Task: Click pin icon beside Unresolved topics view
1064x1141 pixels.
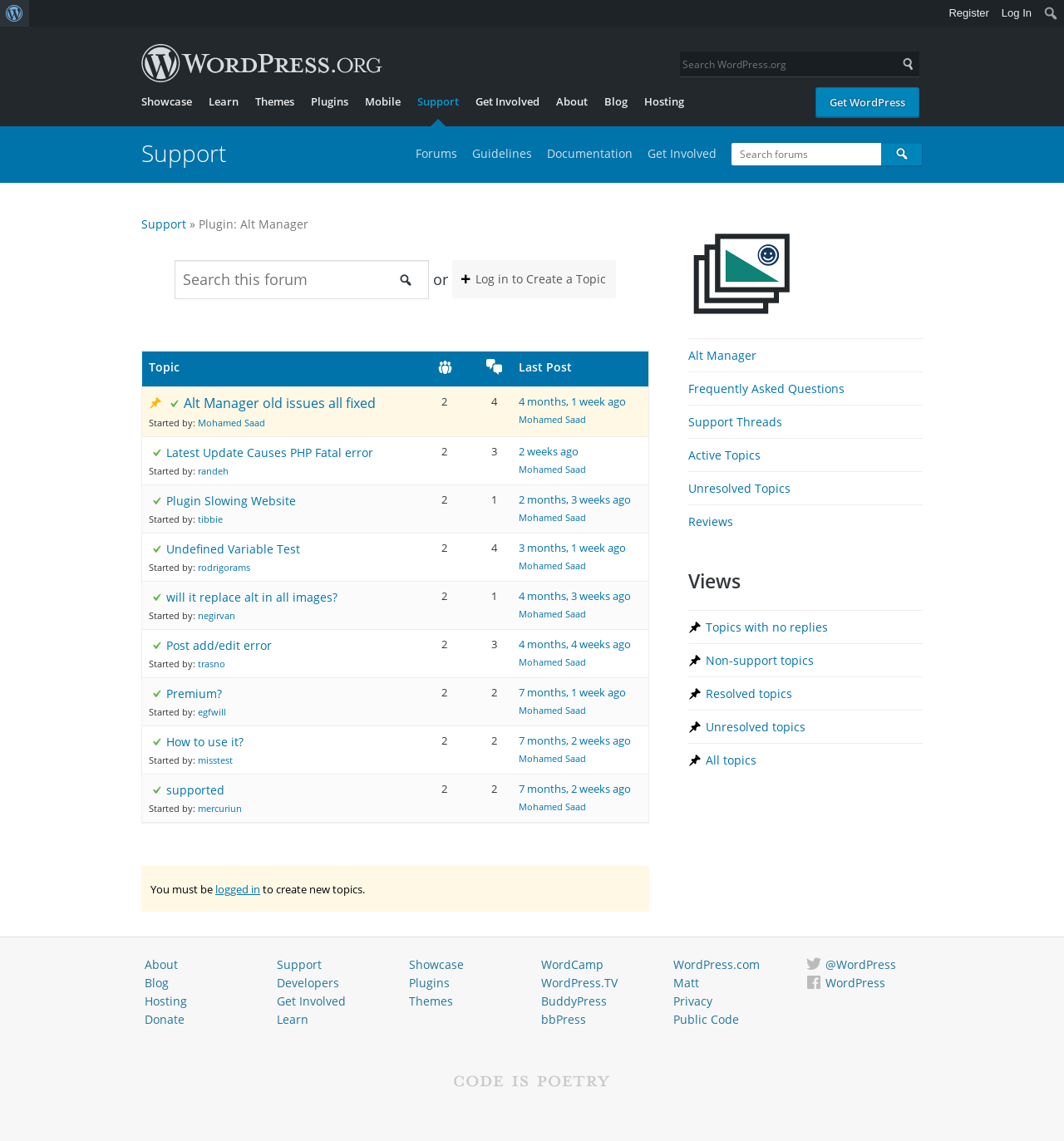Action: 695,727
